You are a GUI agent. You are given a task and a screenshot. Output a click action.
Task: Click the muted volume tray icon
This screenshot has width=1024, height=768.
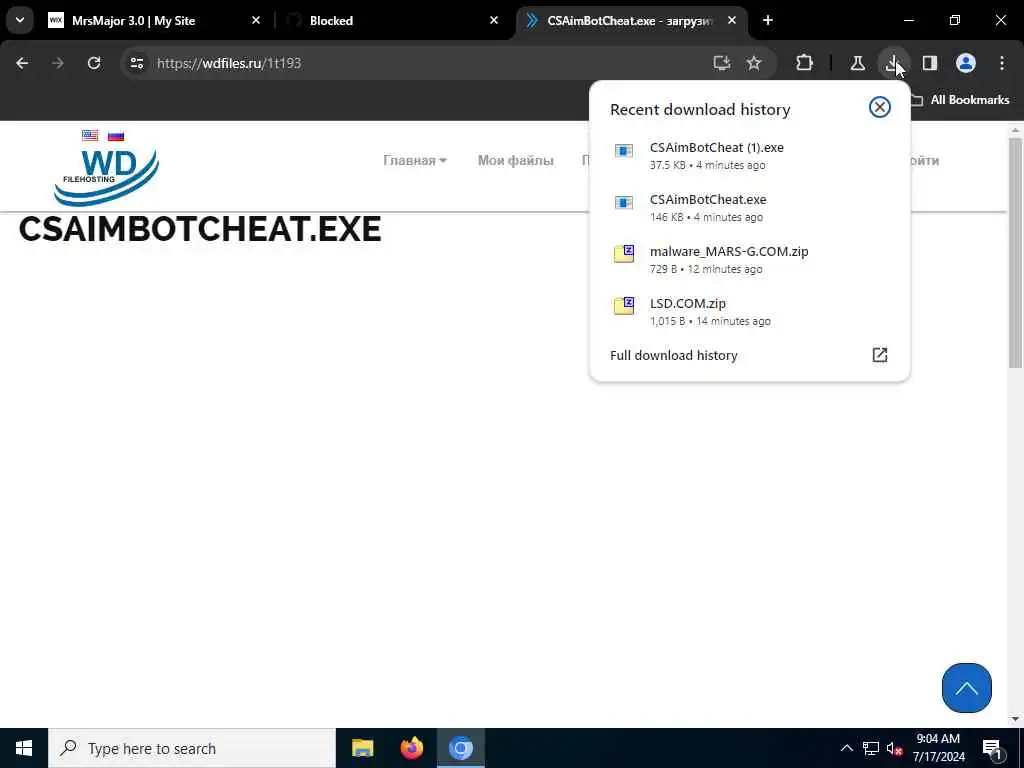[x=895, y=748]
